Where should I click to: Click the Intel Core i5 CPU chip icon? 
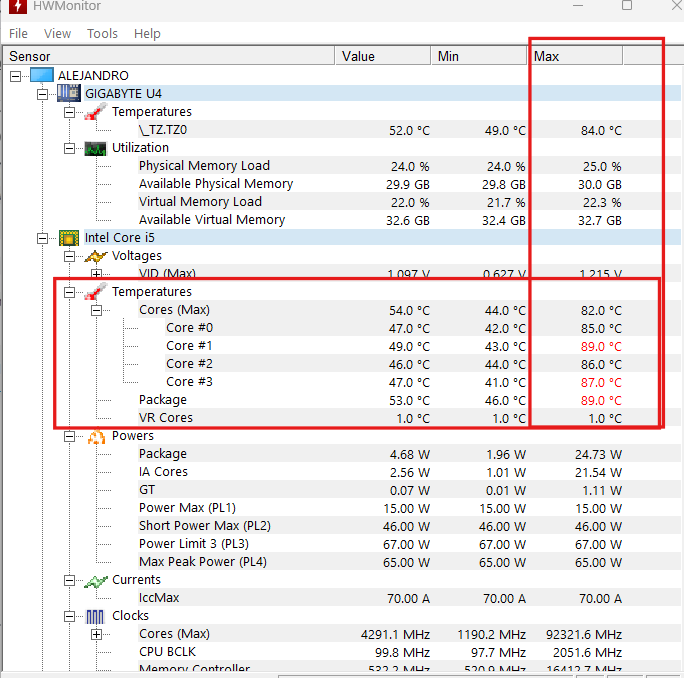[69, 238]
